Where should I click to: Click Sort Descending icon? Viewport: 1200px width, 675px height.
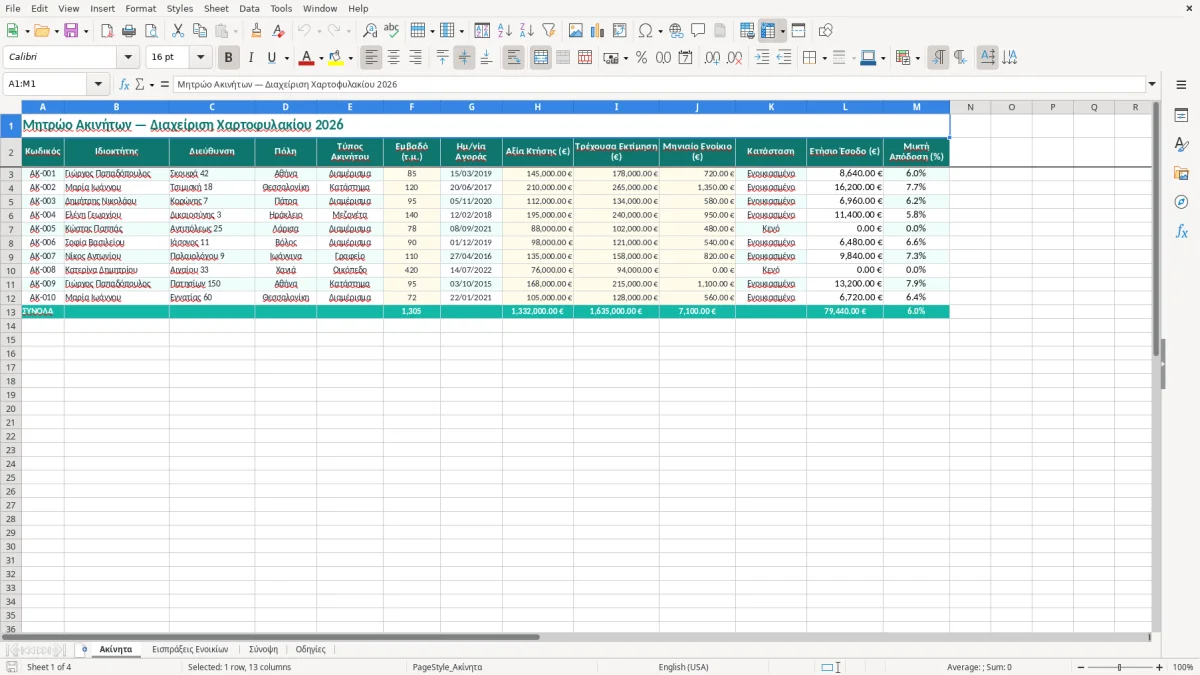[526, 31]
